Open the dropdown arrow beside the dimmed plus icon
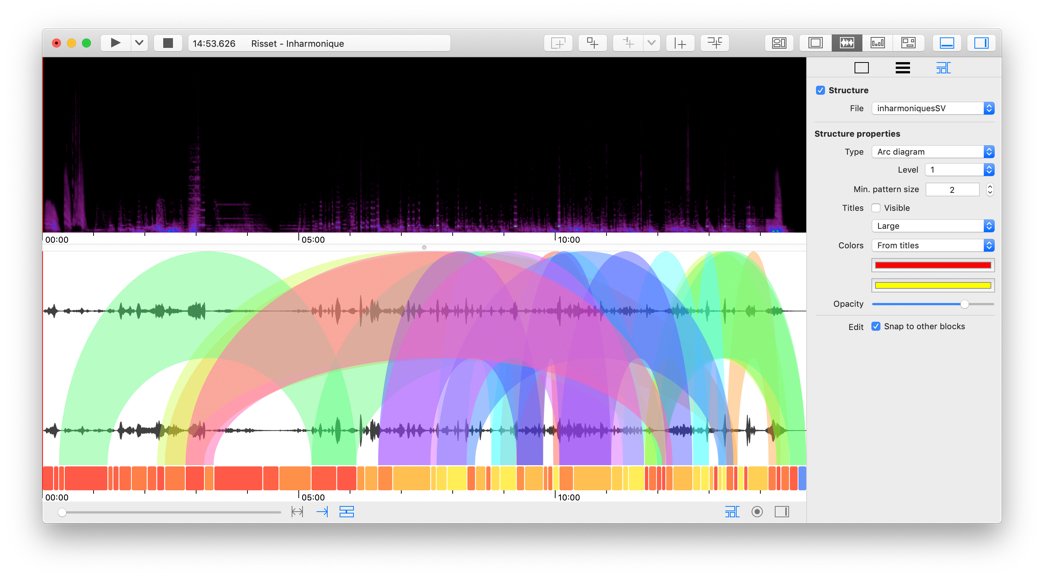 click(651, 43)
